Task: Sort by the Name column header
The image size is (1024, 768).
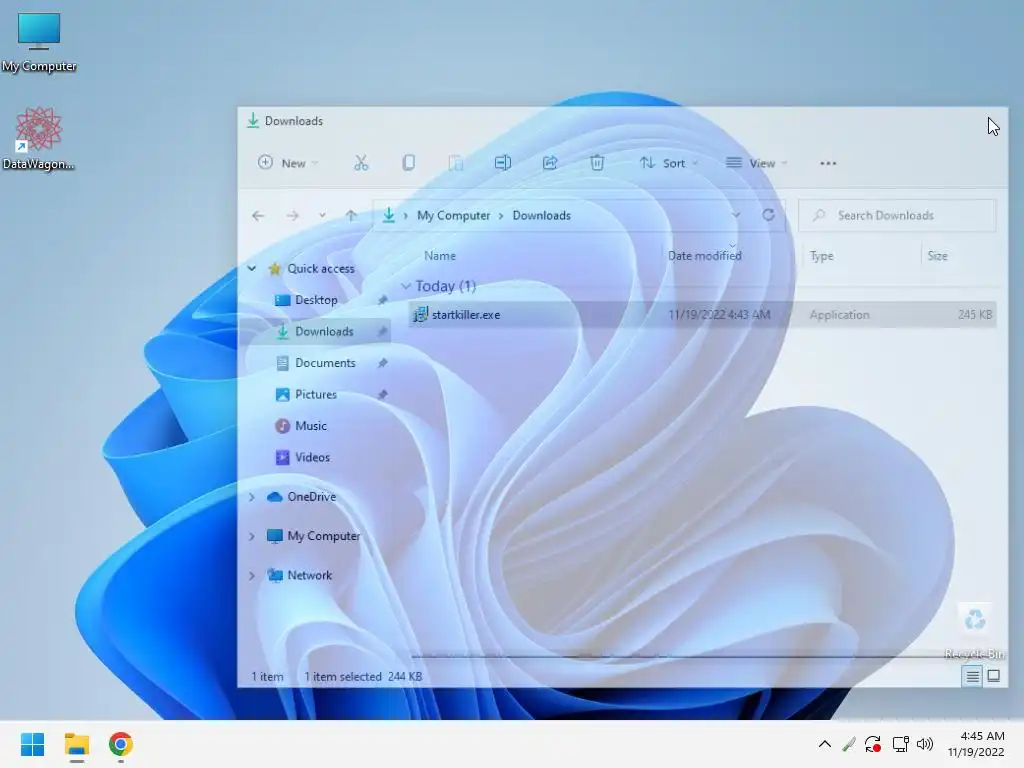Action: pos(440,255)
